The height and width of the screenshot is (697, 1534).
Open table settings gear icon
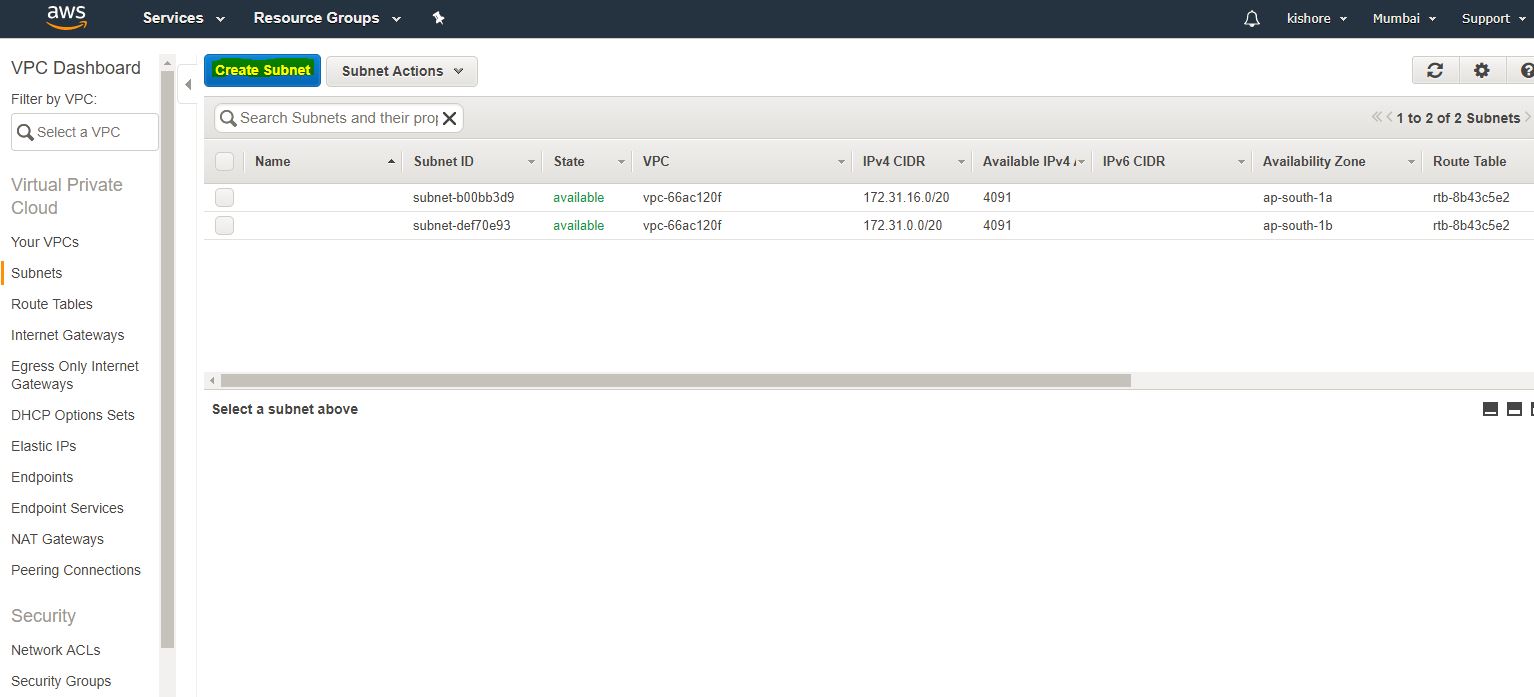[1482, 70]
